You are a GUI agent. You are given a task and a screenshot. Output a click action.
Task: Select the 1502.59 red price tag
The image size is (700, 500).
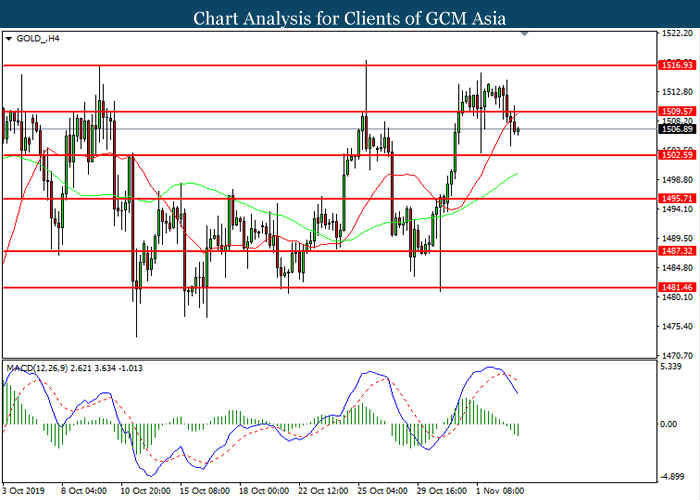click(x=677, y=155)
